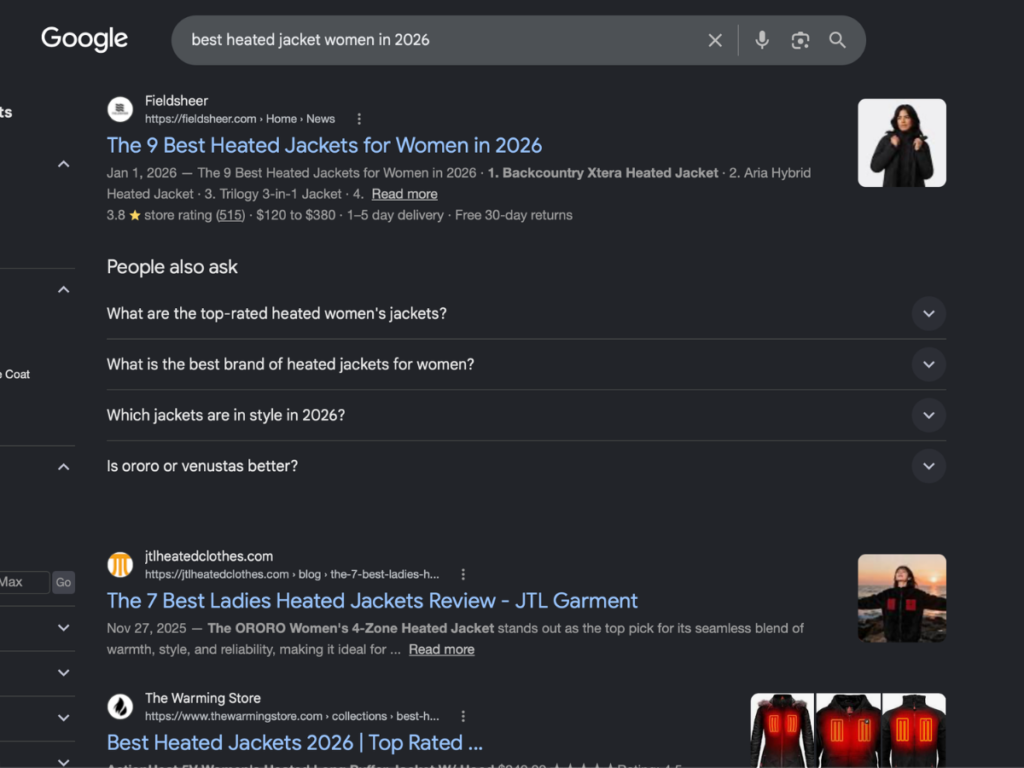The image size is (1024, 768).
Task: Open Best Heated Jackets 2026 Top Rated link
Action: click(x=295, y=743)
